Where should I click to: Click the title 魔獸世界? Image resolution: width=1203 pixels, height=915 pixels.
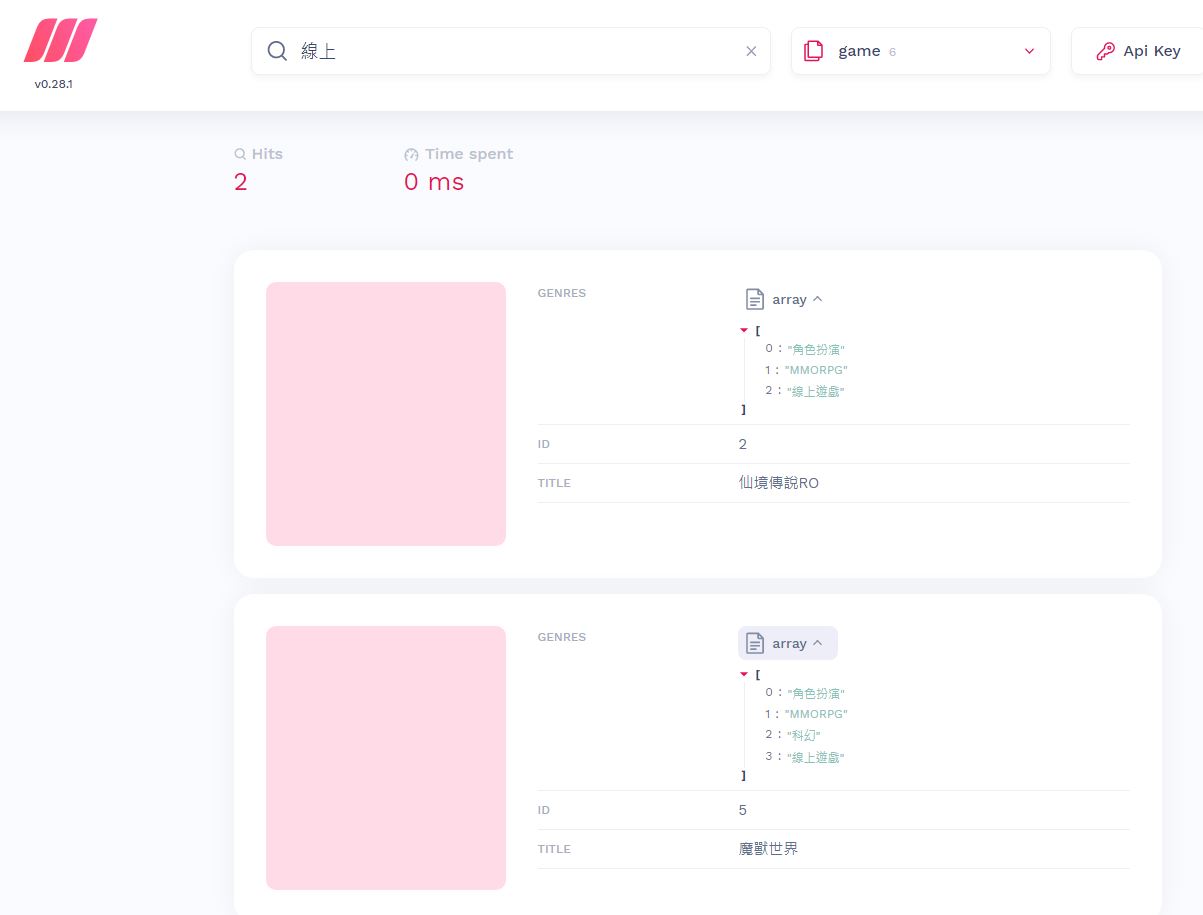point(769,849)
